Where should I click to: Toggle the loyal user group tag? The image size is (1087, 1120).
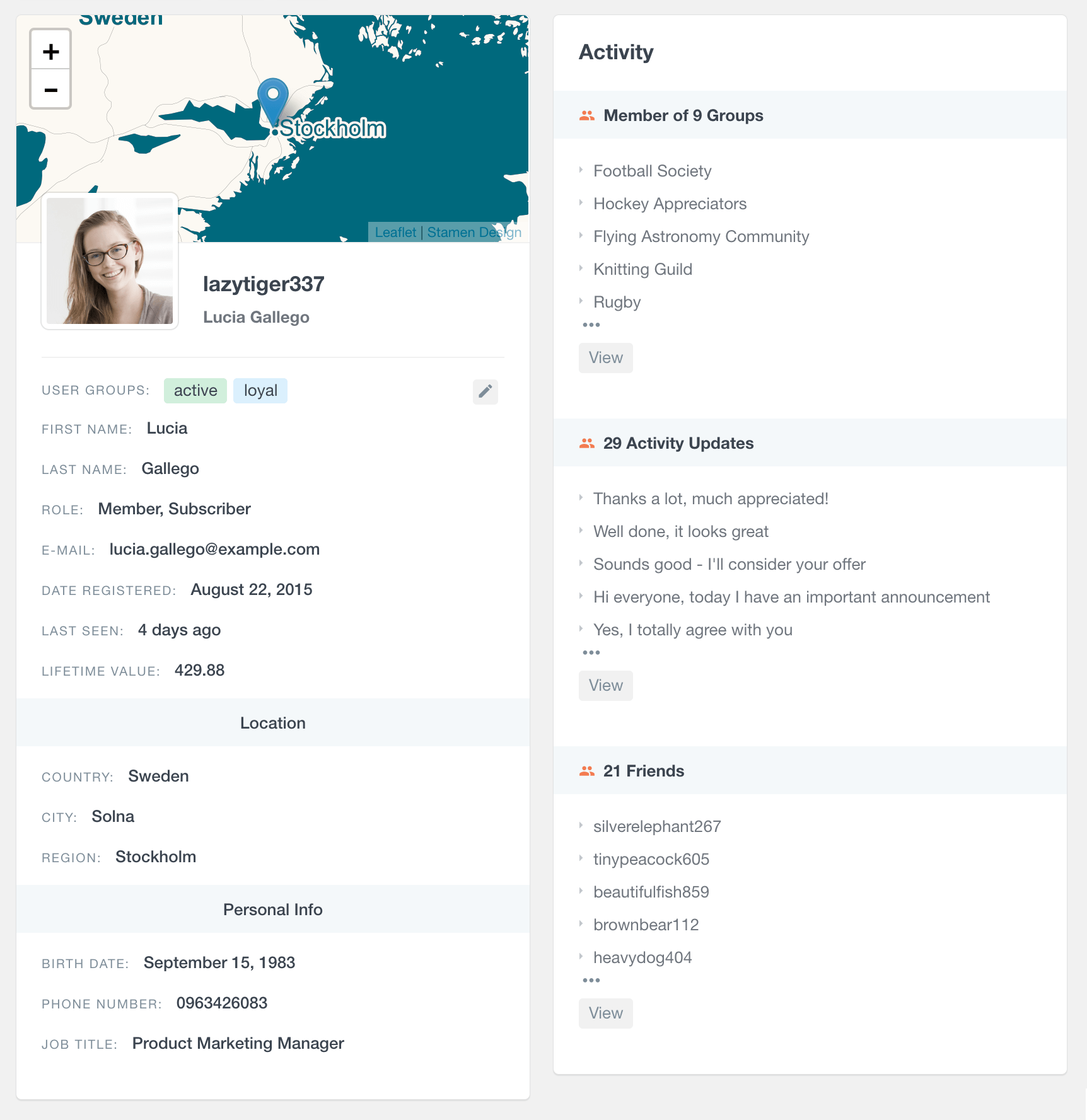pos(260,390)
